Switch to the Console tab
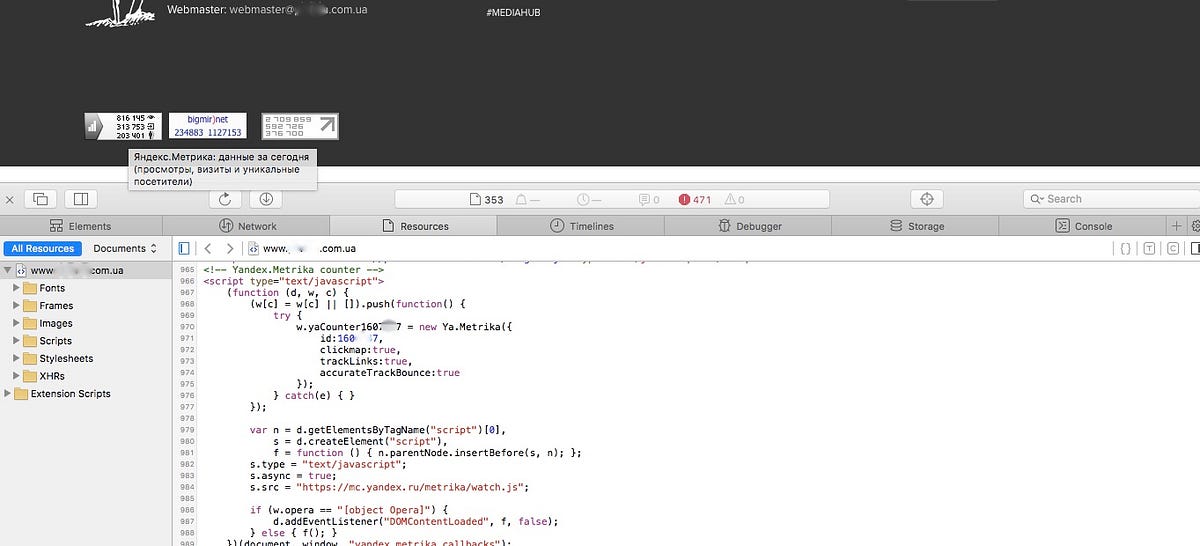The image size is (1200, 546). tap(1084, 226)
